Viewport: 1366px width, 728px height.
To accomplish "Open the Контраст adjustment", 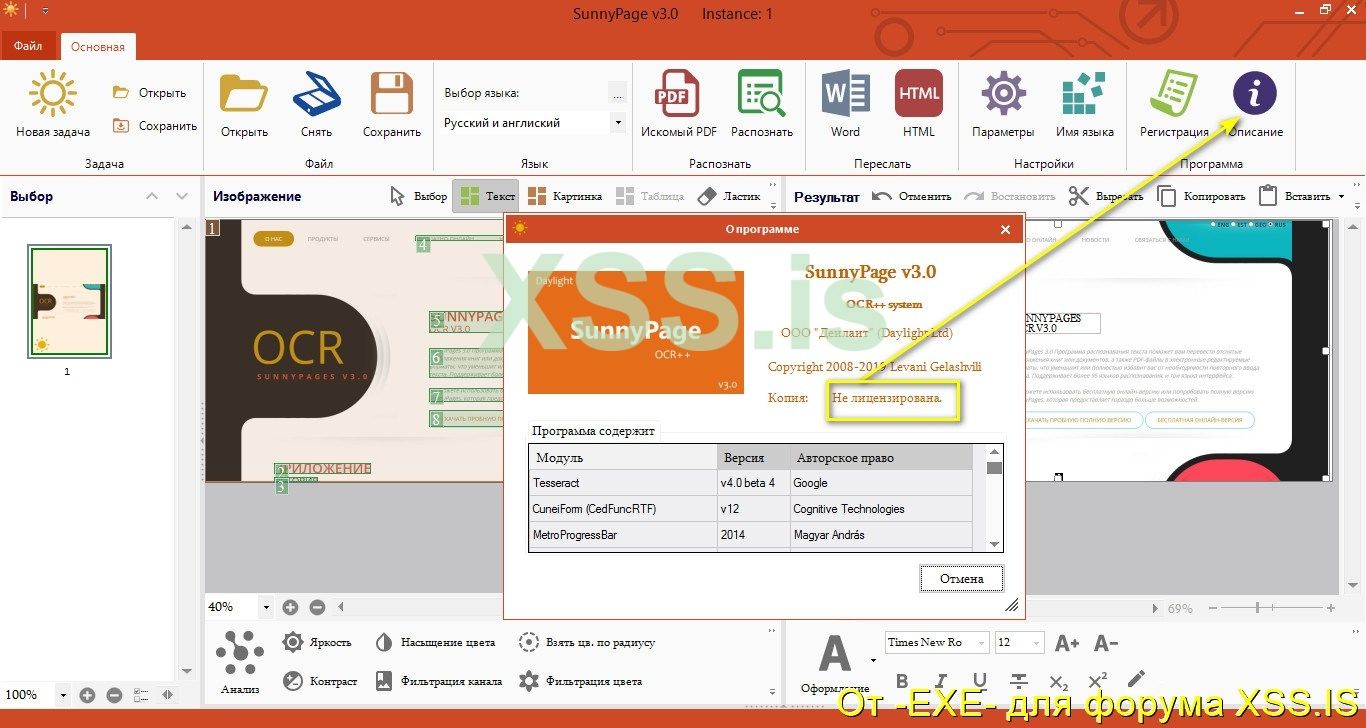I will 320,681.
